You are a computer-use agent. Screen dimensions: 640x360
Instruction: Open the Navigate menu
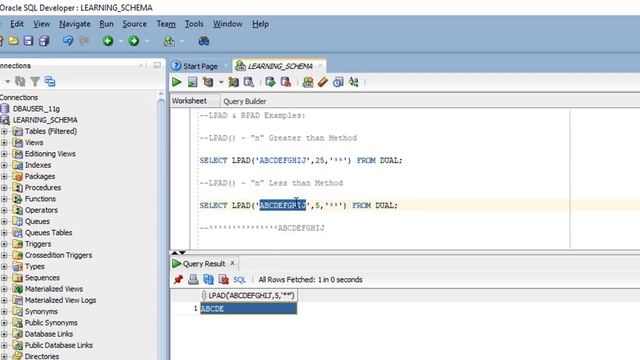click(75, 24)
